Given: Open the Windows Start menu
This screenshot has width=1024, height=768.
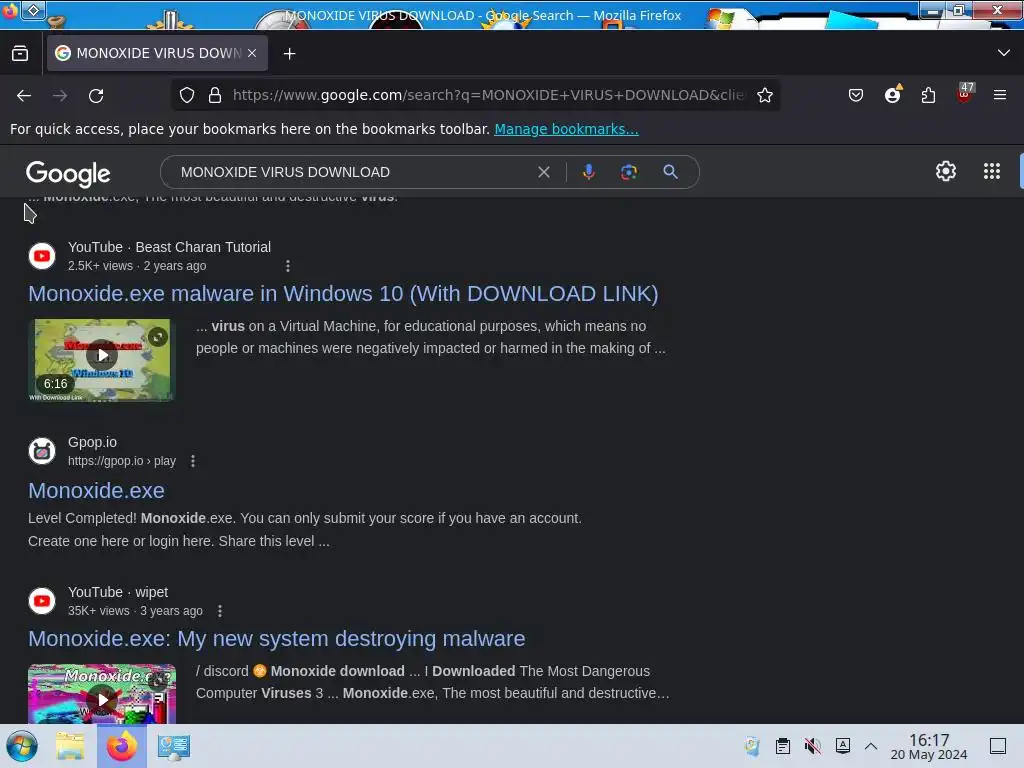Looking at the screenshot, I should coord(22,746).
